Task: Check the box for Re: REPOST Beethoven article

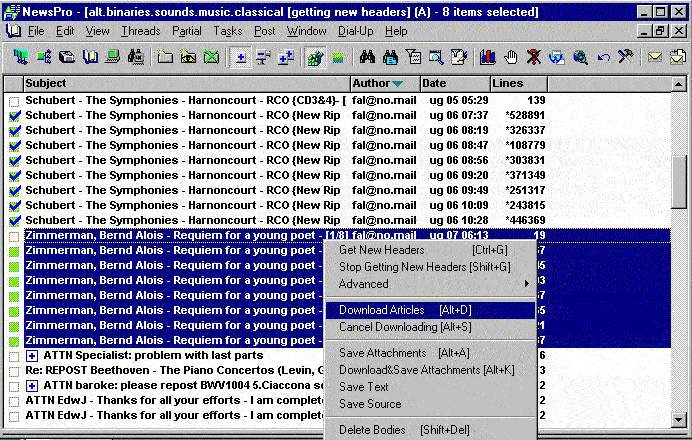Action: point(14,371)
